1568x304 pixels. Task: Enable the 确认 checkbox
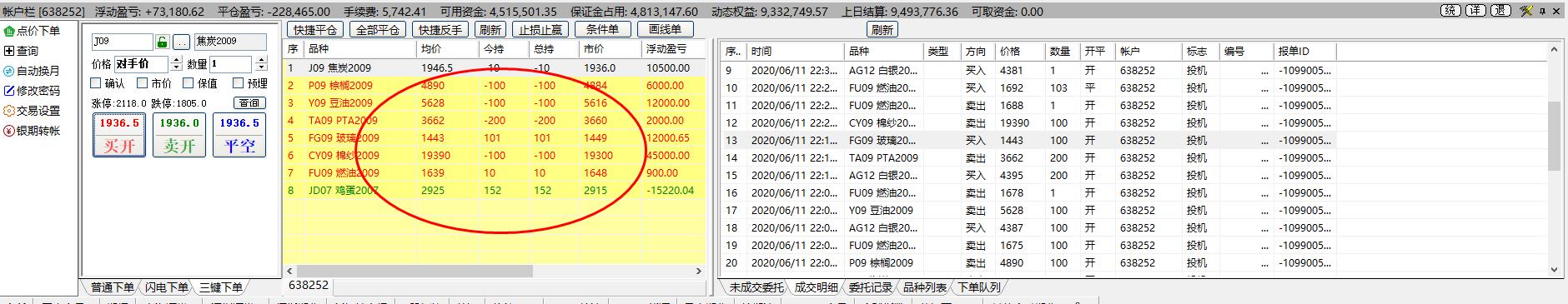tap(96, 83)
